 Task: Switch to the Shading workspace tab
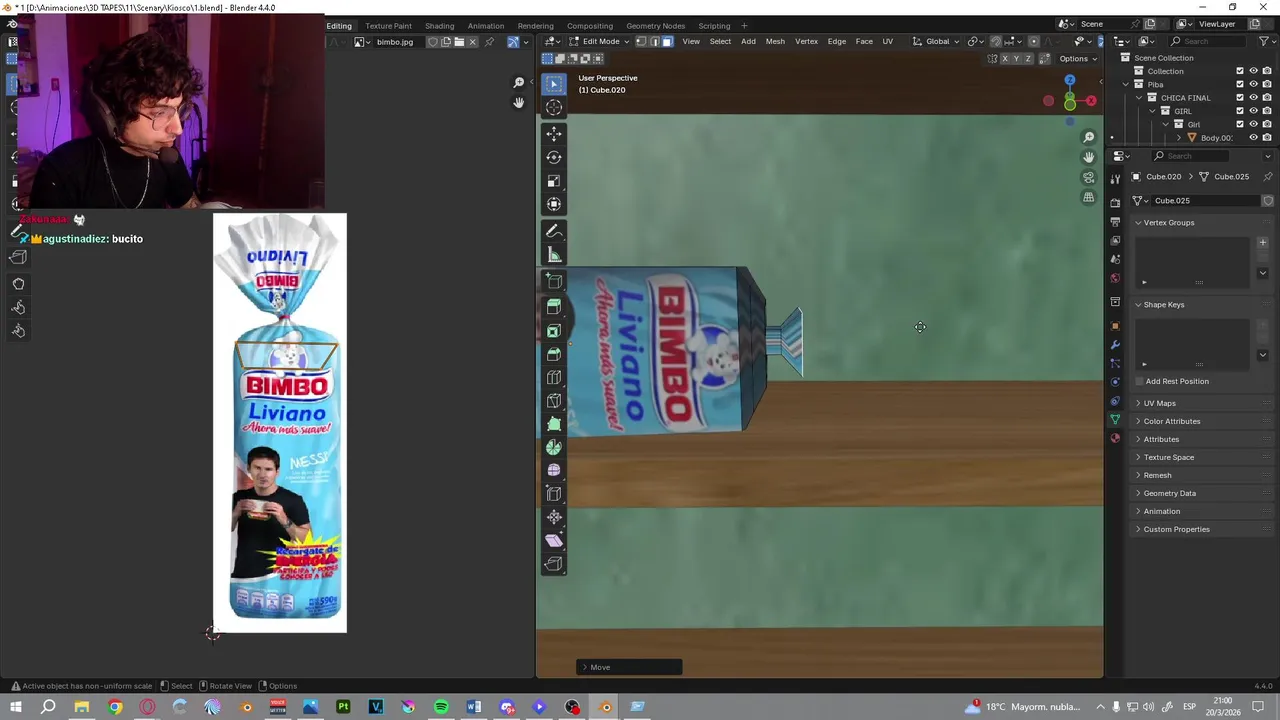click(x=439, y=26)
